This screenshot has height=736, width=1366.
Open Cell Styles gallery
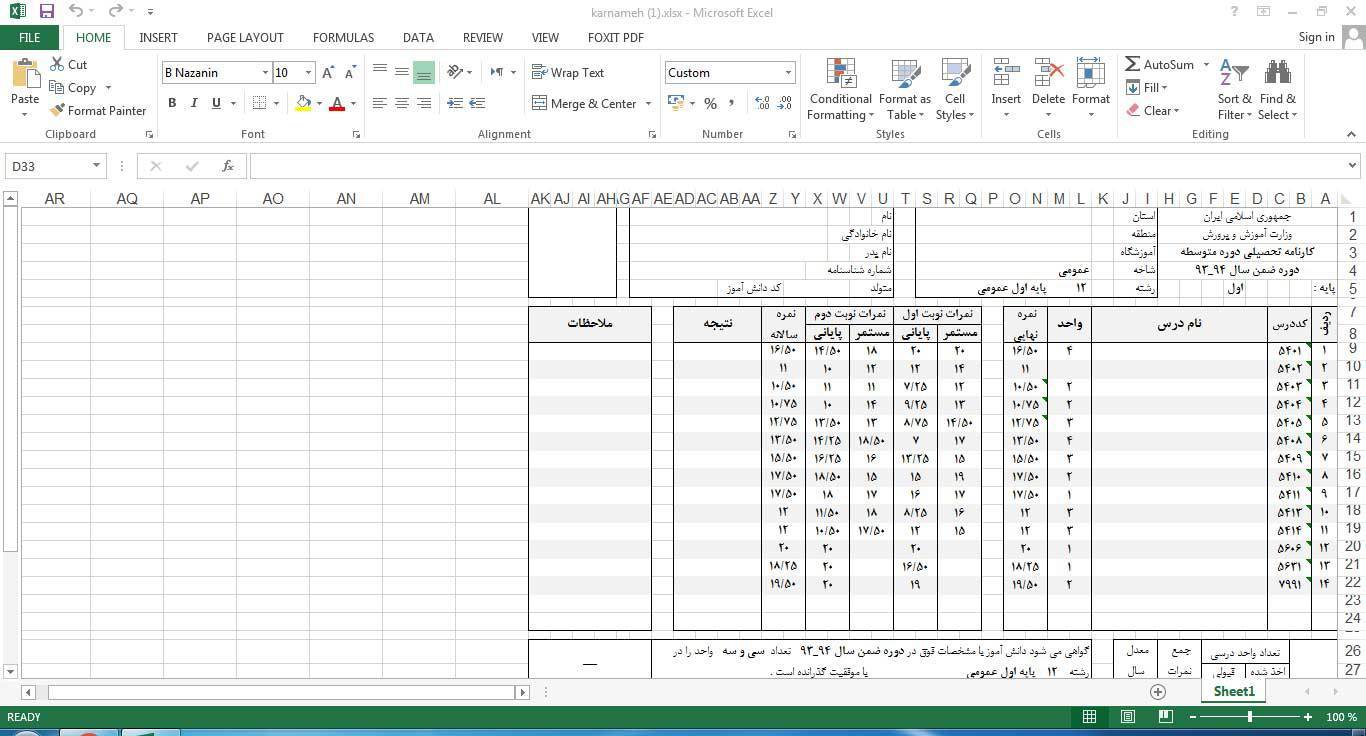point(955,90)
